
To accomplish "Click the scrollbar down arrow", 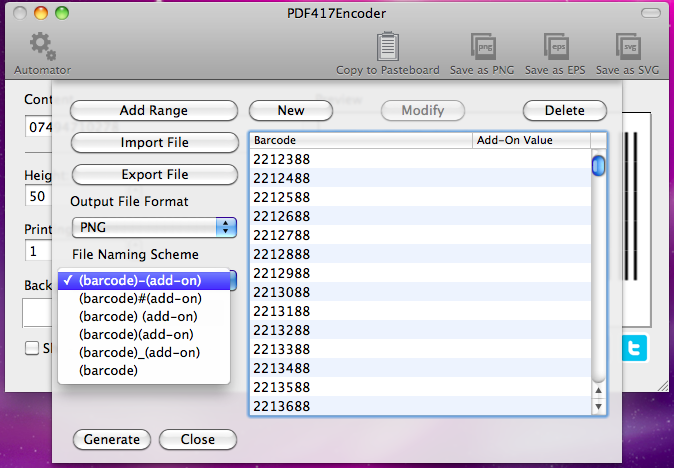I will 598,406.
